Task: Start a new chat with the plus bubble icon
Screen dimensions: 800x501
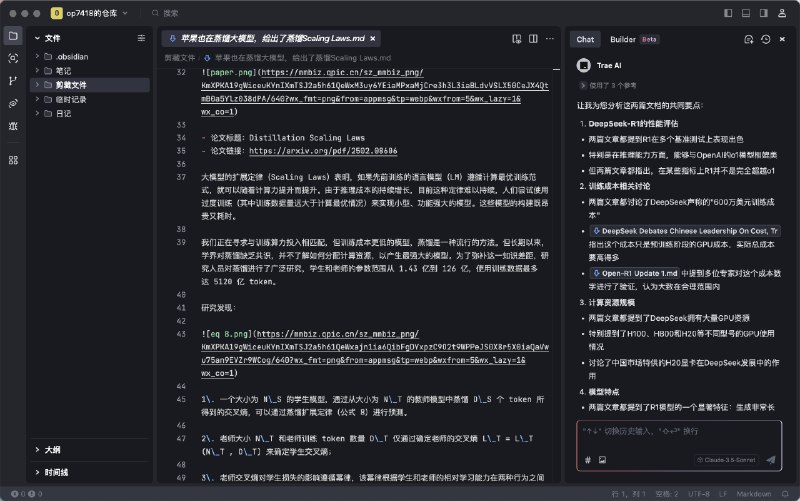Action: click(748, 39)
